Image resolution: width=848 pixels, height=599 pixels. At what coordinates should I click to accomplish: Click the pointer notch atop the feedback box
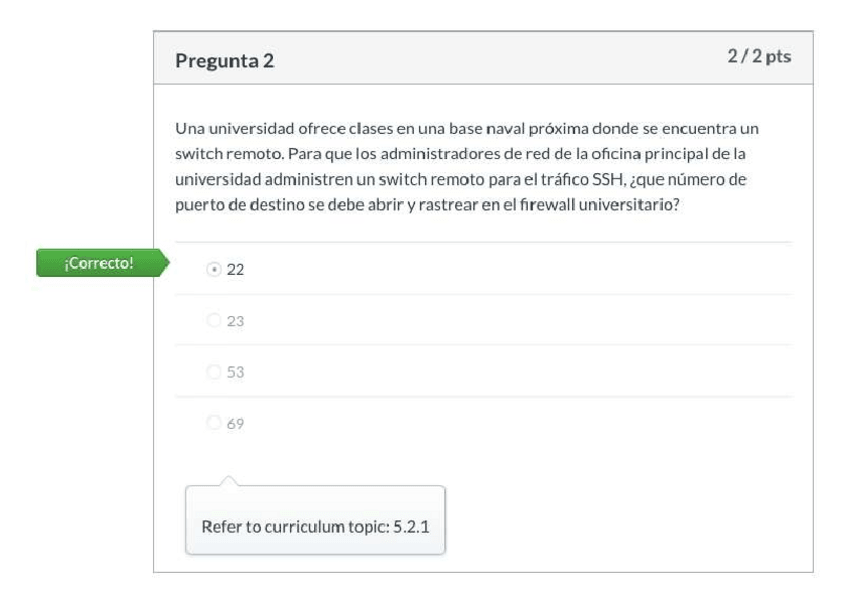point(229,481)
